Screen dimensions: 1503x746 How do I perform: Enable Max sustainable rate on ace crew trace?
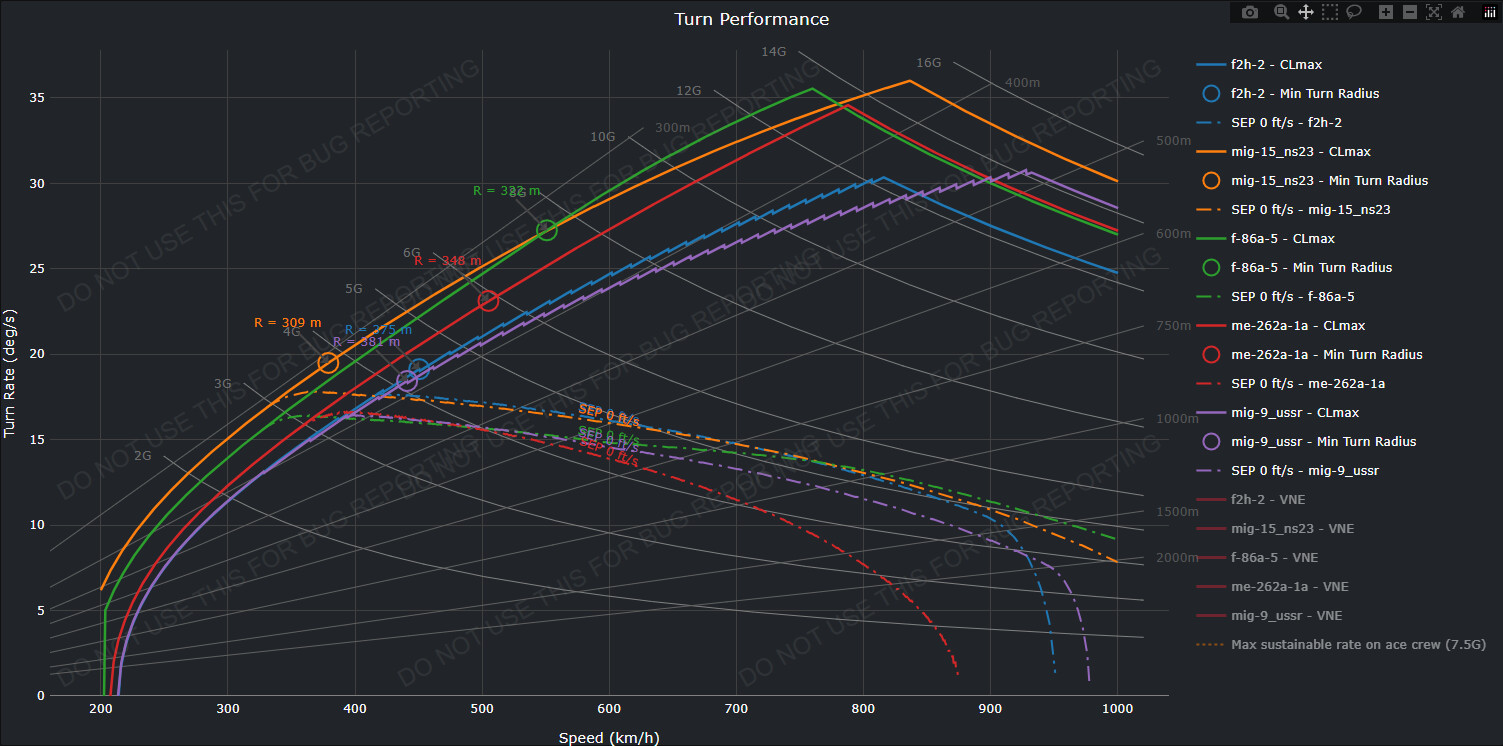1357,645
